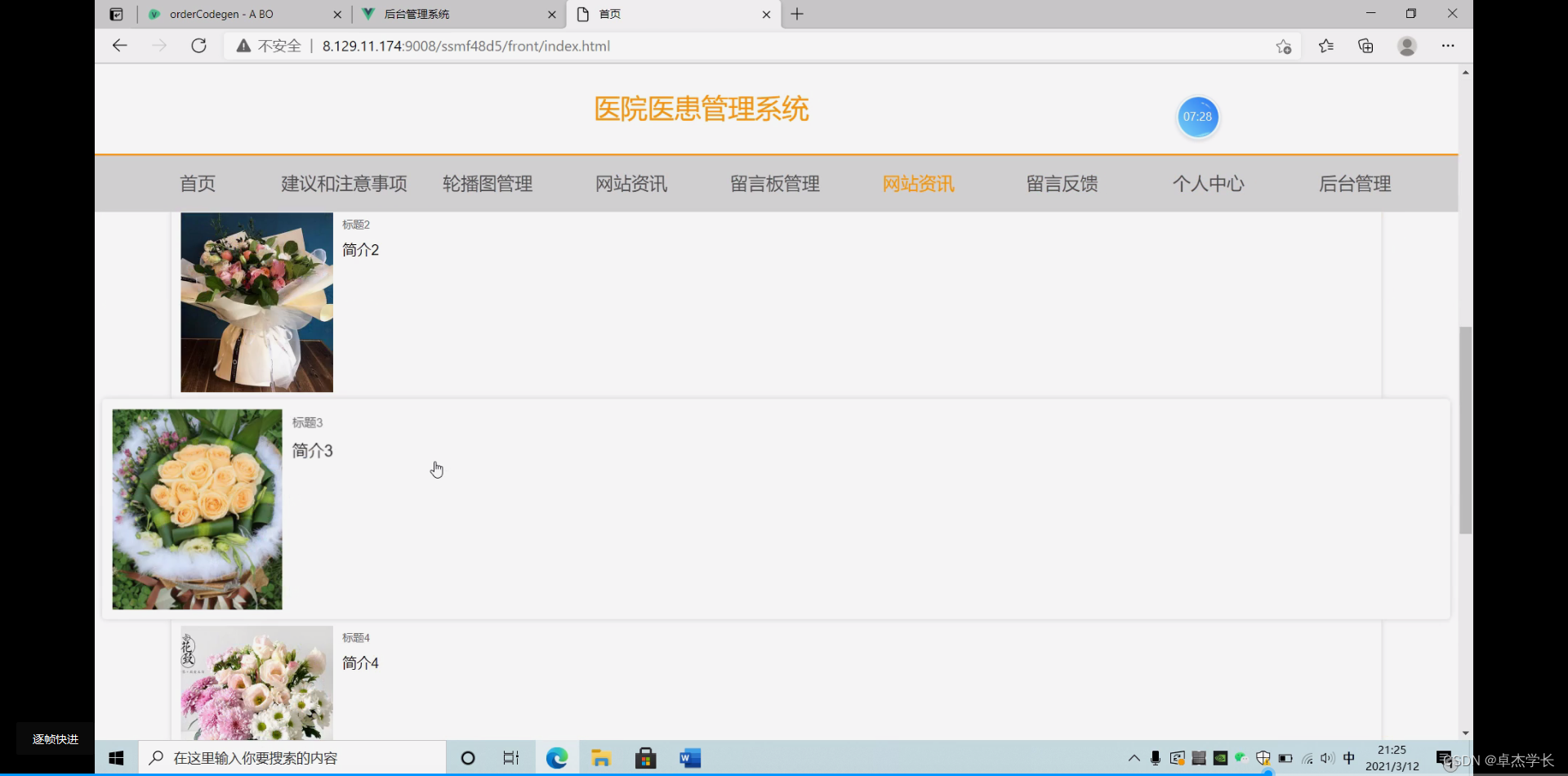Open the Edge Collections panel
The height and width of the screenshot is (776, 1568).
pyautogui.click(x=1366, y=46)
